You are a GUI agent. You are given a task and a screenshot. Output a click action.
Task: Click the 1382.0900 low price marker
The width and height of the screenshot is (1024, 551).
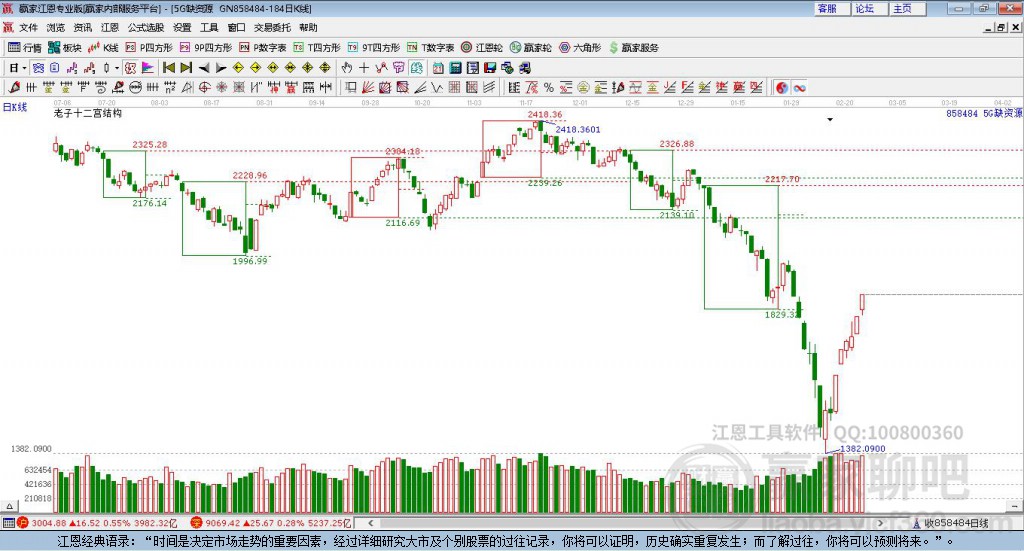(x=863, y=449)
